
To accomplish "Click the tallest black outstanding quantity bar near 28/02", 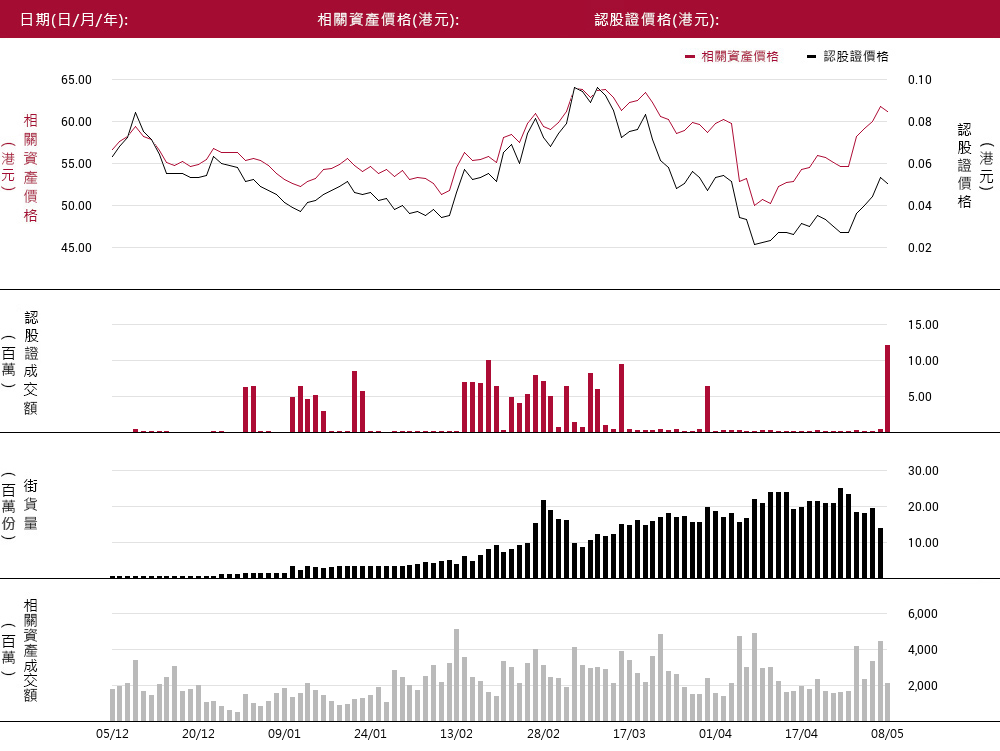I will point(543,539).
